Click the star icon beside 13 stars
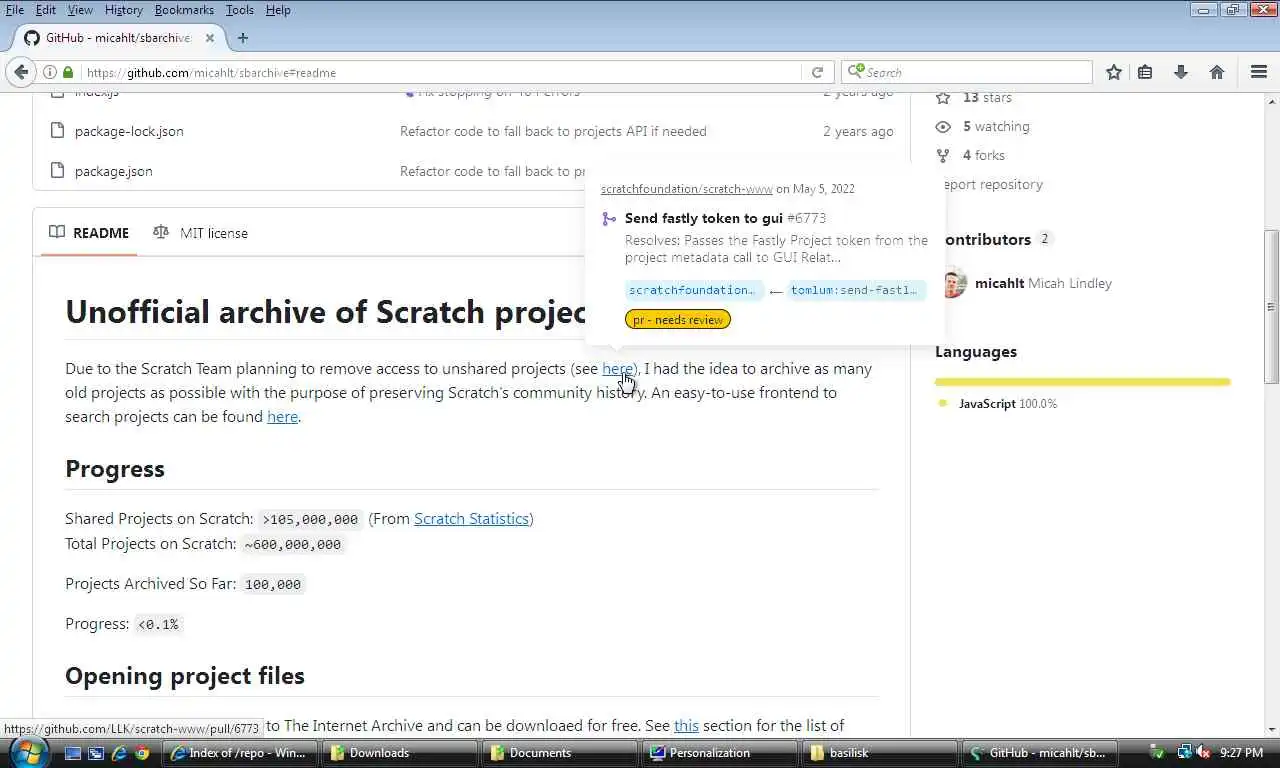Screen dimensions: 1280x768 pyautogui.click(x=943, y=97)
